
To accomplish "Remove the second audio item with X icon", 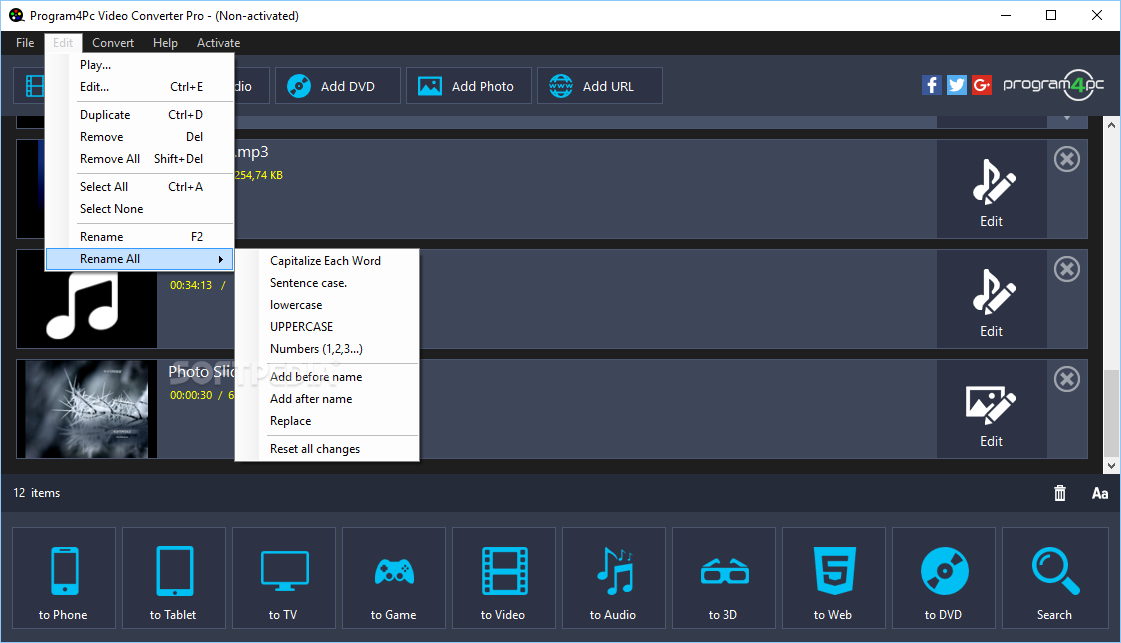I will click(x=1067, y=269).
